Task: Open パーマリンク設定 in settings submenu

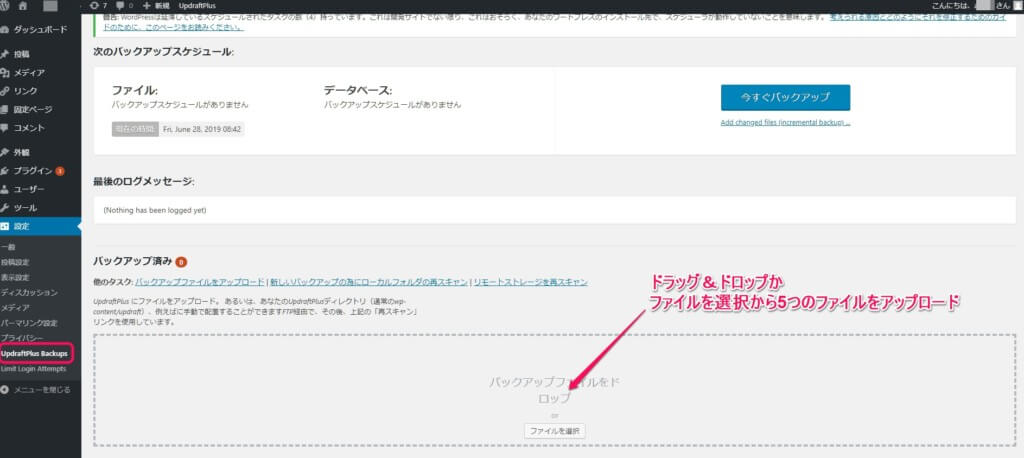Action: point(29,323)
